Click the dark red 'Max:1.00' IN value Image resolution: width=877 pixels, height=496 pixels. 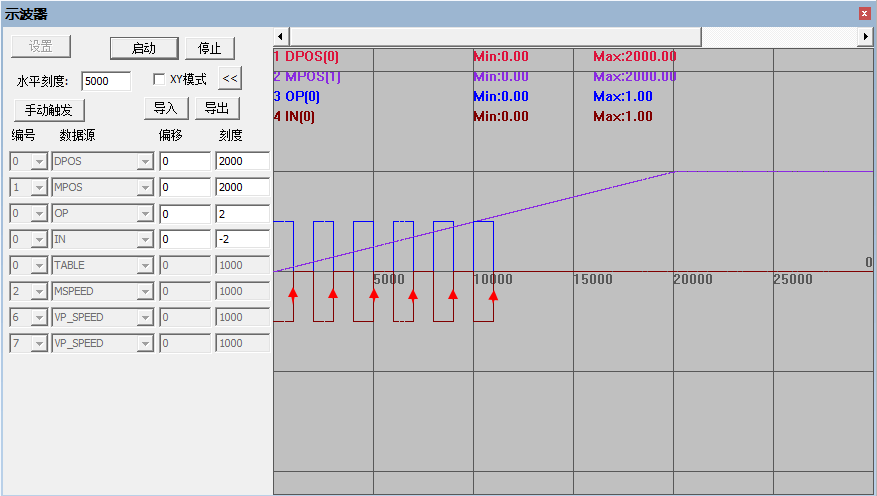[x=623, y=116]
